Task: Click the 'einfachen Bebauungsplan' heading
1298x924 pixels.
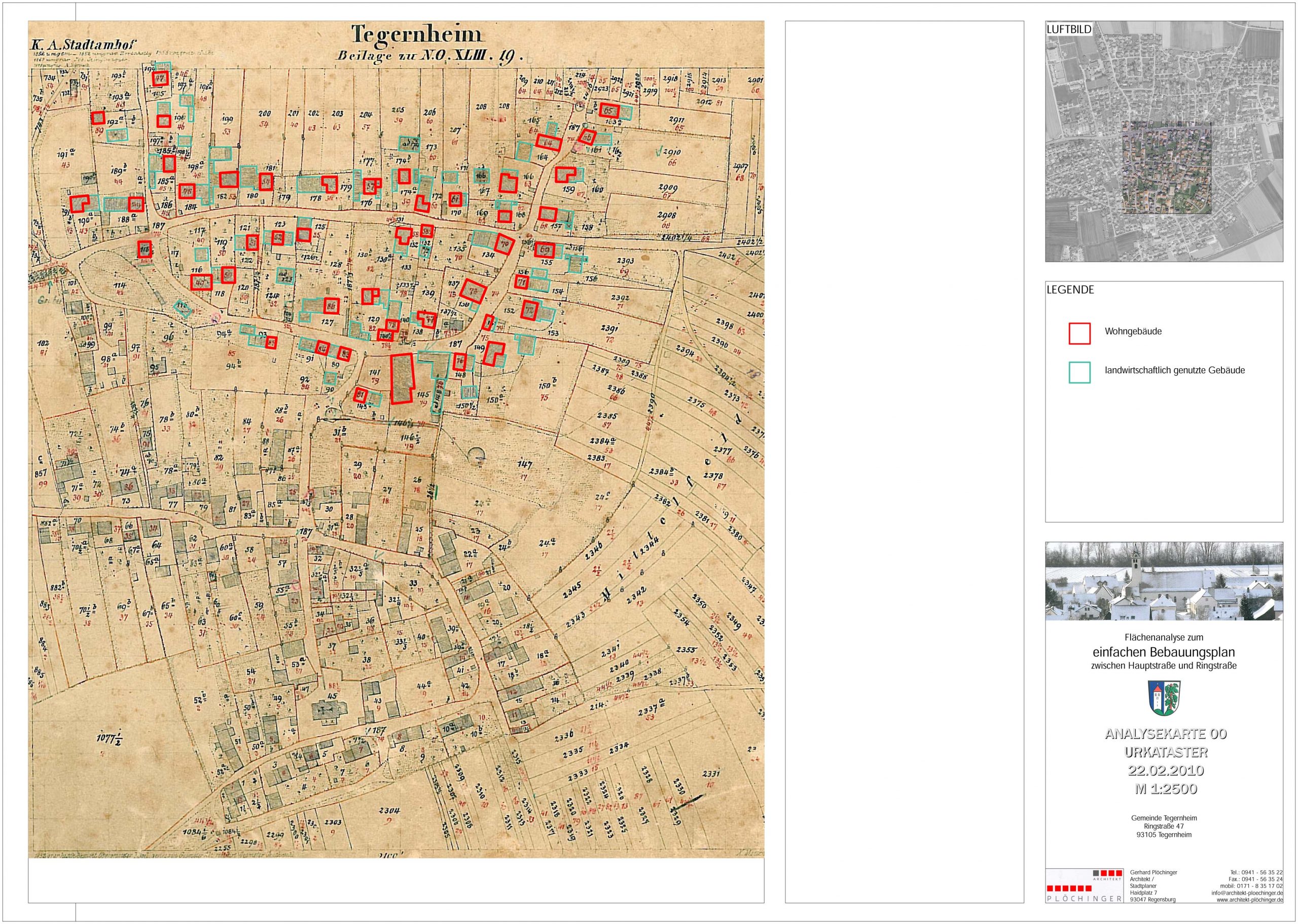Action: pos(1164,652)
